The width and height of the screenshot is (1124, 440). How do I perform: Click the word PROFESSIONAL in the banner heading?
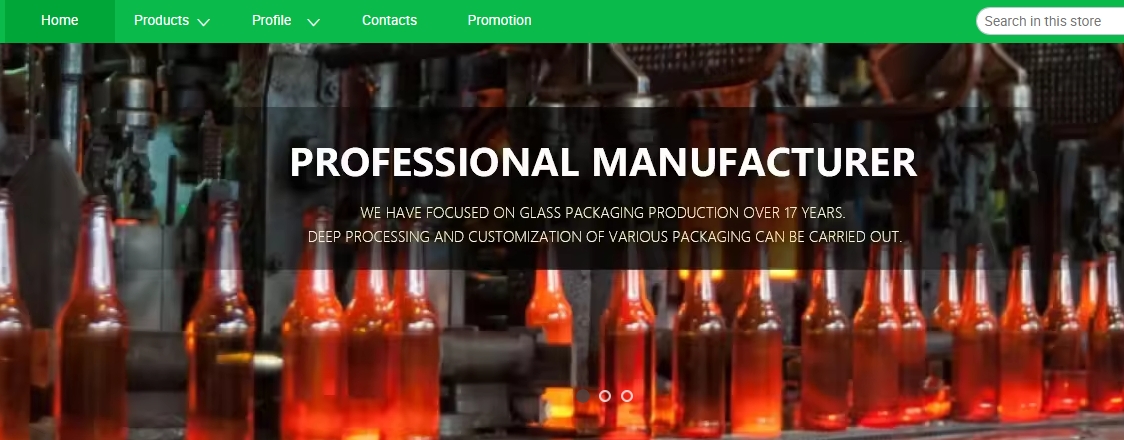(434, 163)
